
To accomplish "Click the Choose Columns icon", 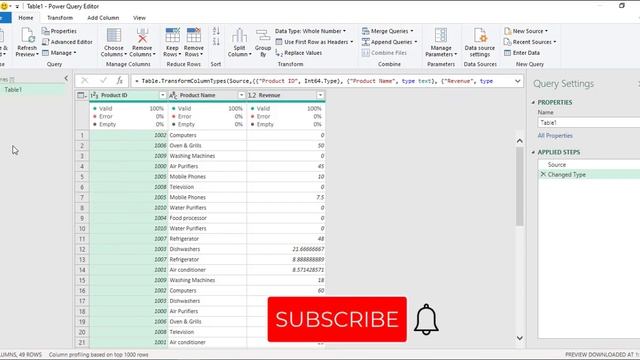I will [x=113, y=36].
